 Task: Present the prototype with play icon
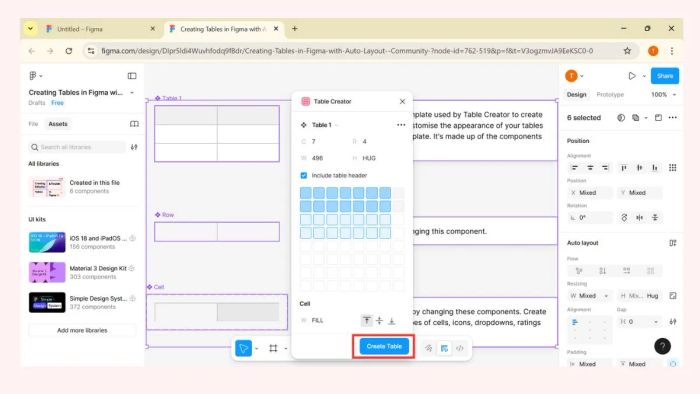pos(632,76)
